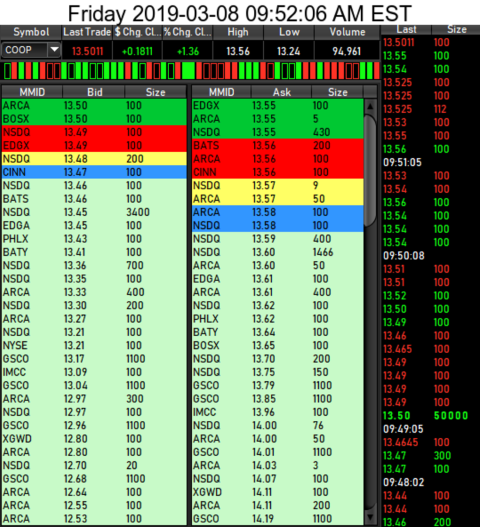Select the 09:48:02 timestamp in time and sales
Viewport: 480px width, 527px height.
click(x=403, y=483)
